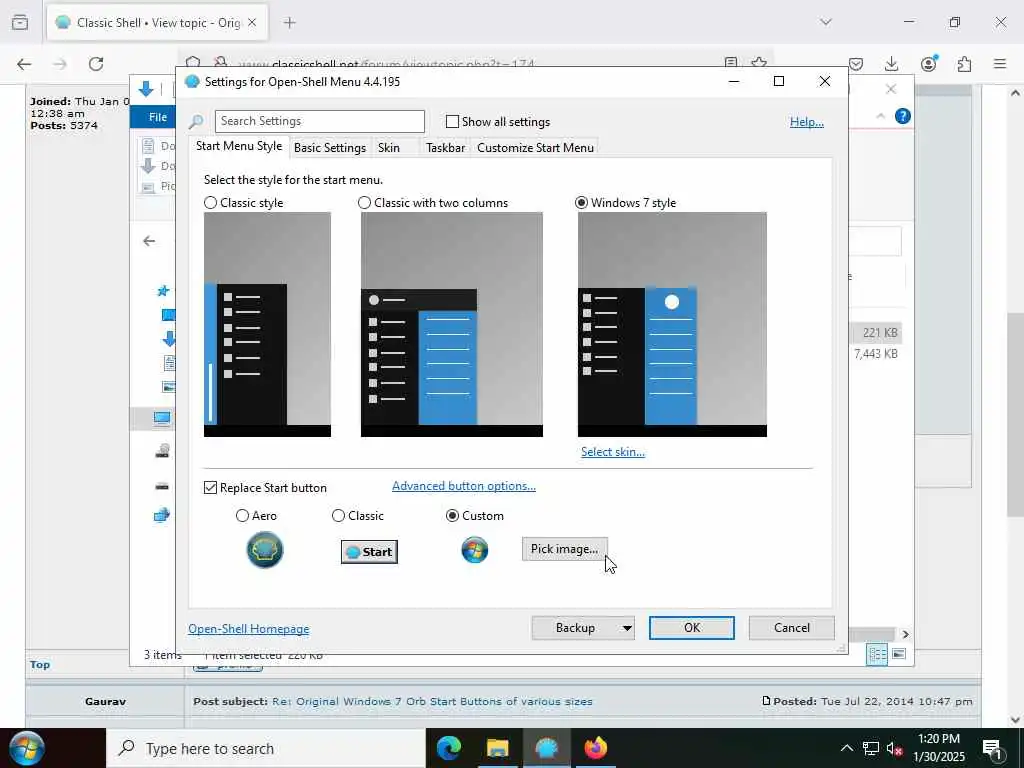Click the muted volume tray icon
The width and height of the screenshot is (1024, 768).
pyautogui.click(x=895, y=748)
